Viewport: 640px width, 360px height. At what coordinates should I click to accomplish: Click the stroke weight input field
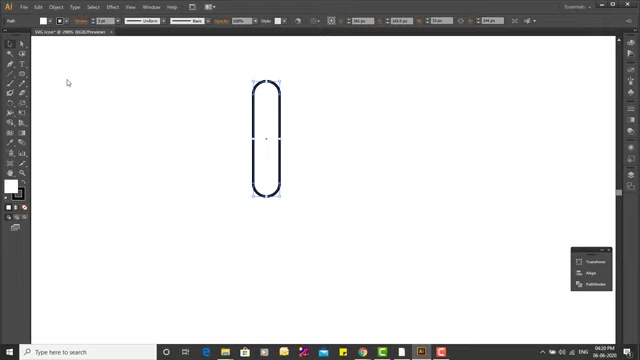point(105,21)
